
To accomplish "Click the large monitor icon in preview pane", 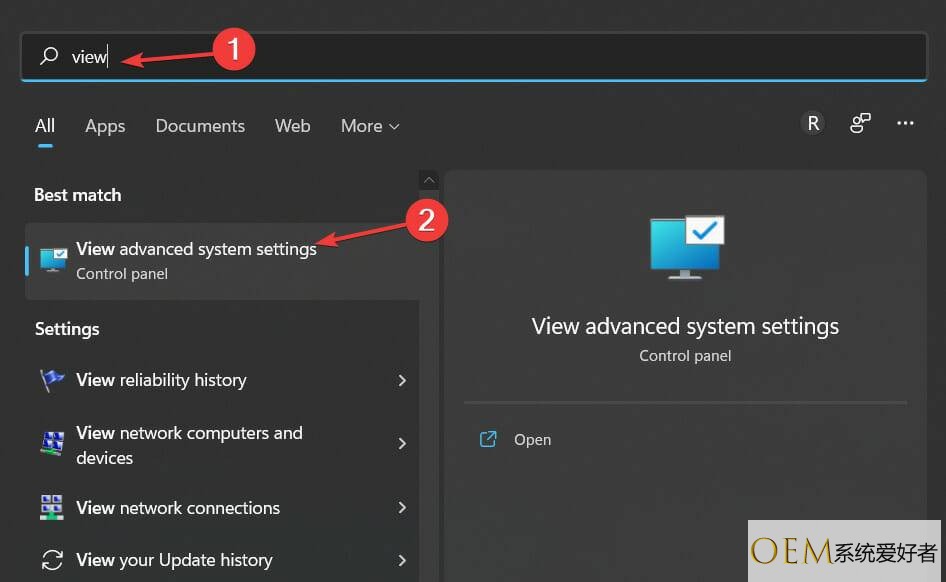I will pyautogui.click(x=686, y=246).
